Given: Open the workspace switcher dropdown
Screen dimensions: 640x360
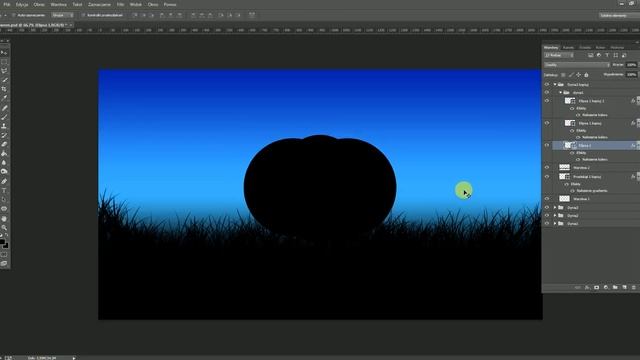Looking at the screenshot, I should point(619,15).
